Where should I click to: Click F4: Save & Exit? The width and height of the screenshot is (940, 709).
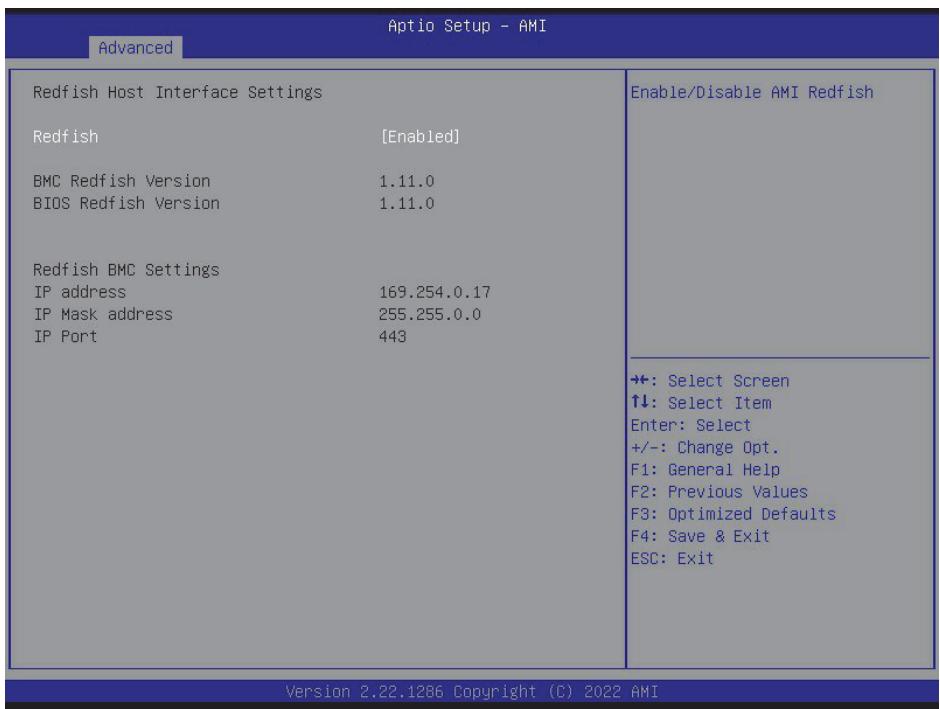700,536
